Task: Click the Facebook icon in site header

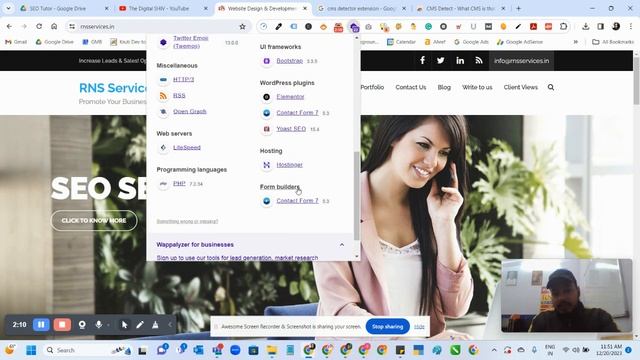Action: [x=422, y=60]
